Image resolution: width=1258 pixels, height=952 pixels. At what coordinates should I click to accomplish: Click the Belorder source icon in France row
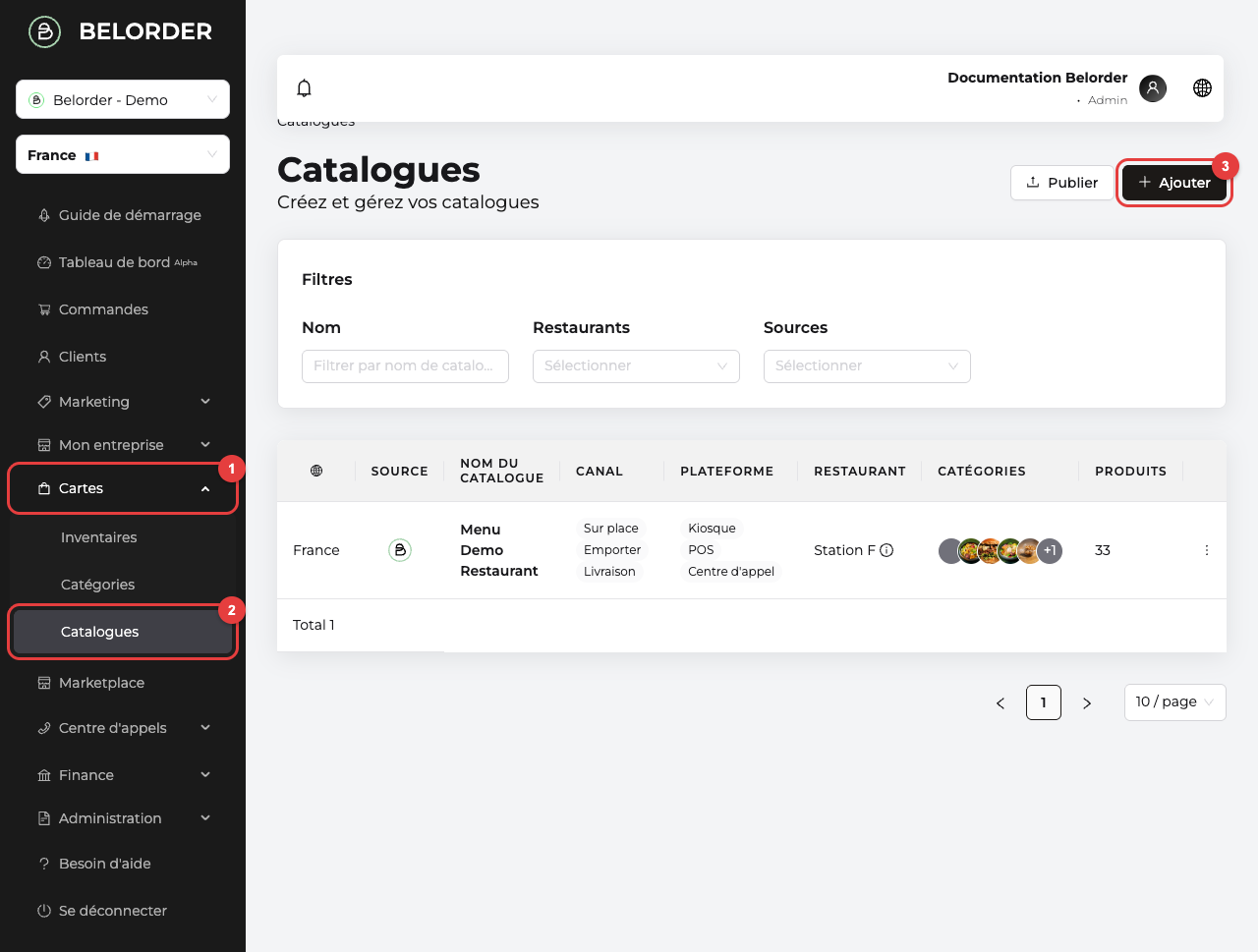click(400, 550)
